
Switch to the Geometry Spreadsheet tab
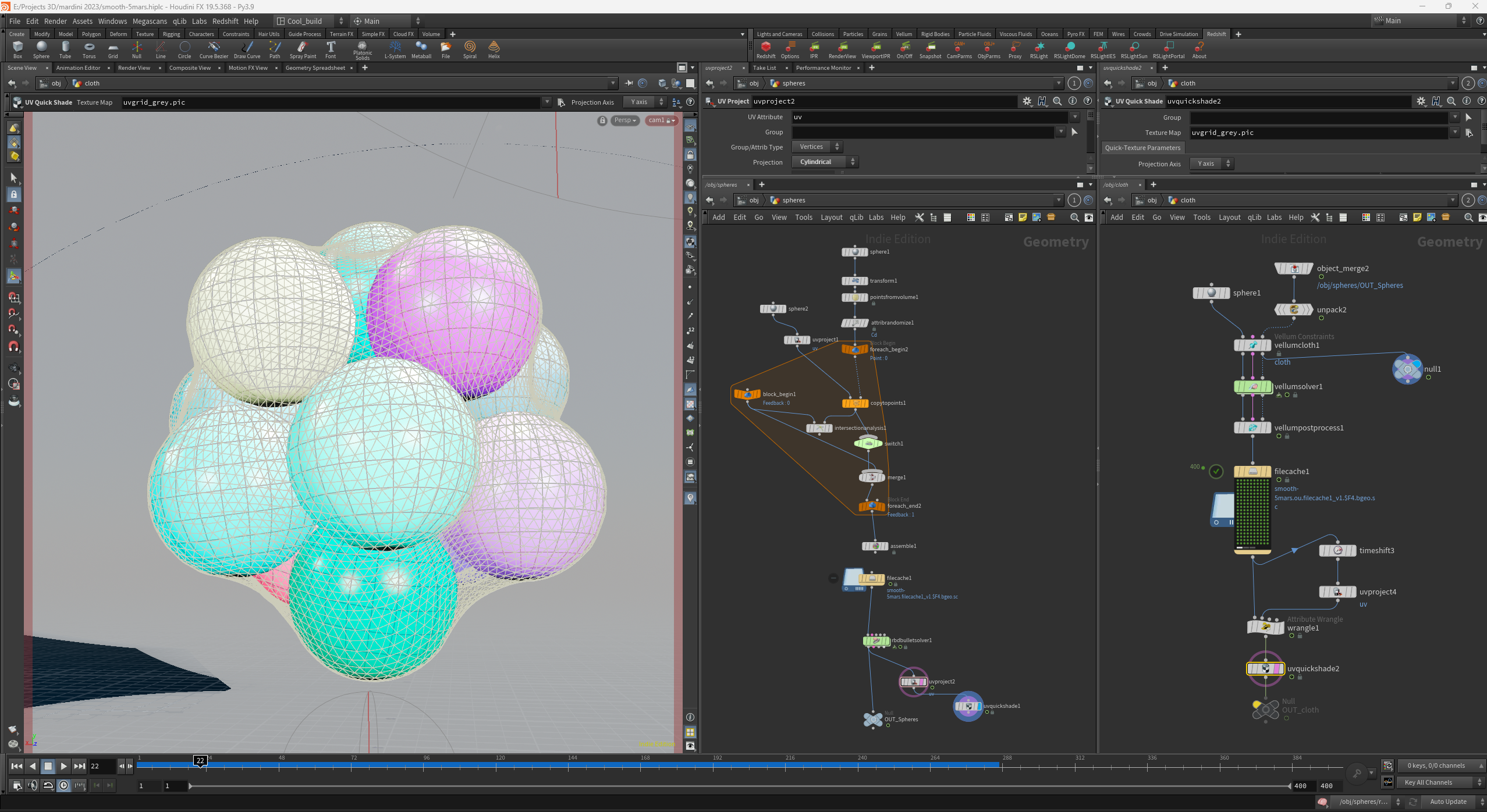315,68
